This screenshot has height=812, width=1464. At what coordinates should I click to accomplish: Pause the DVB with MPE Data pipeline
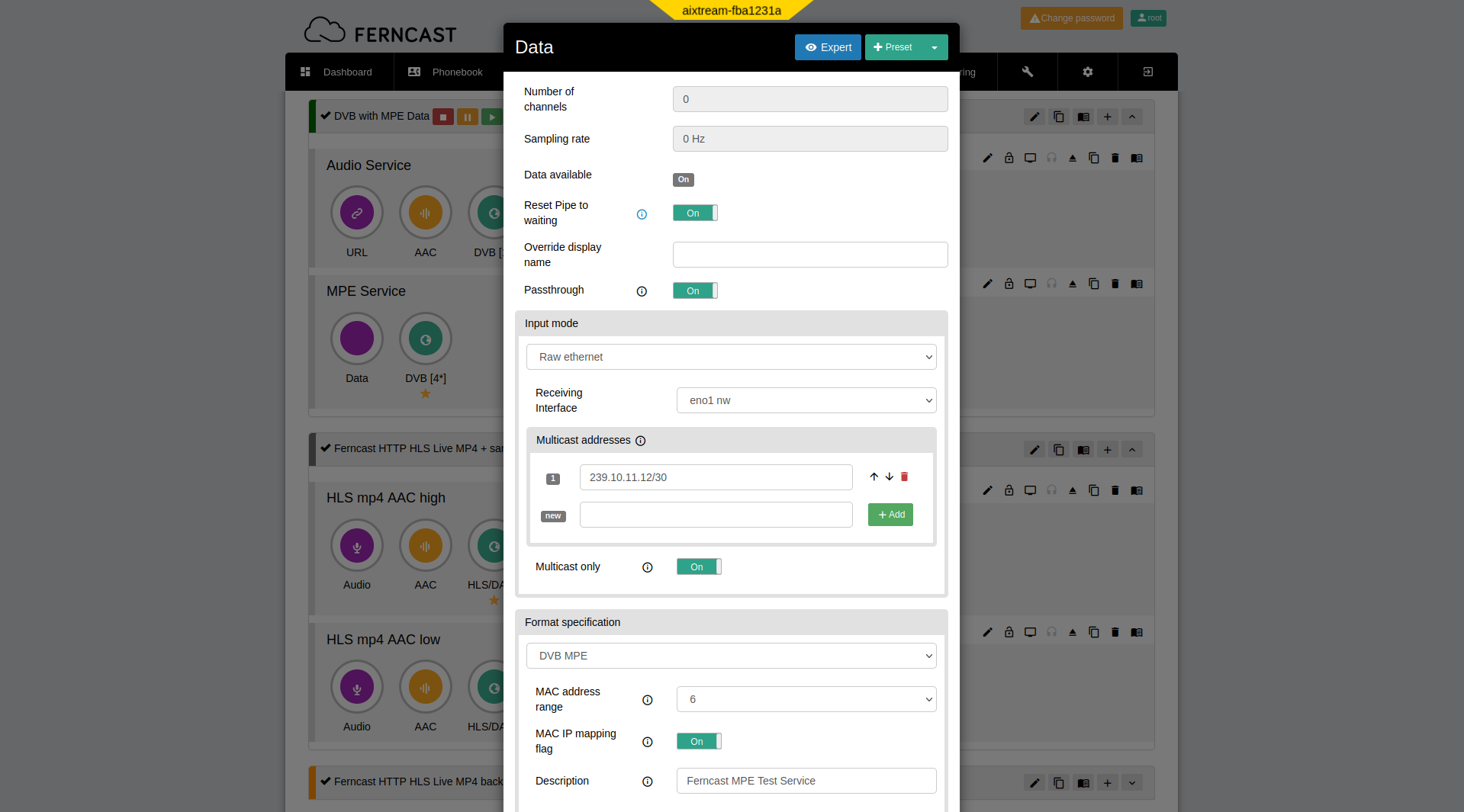468,116
